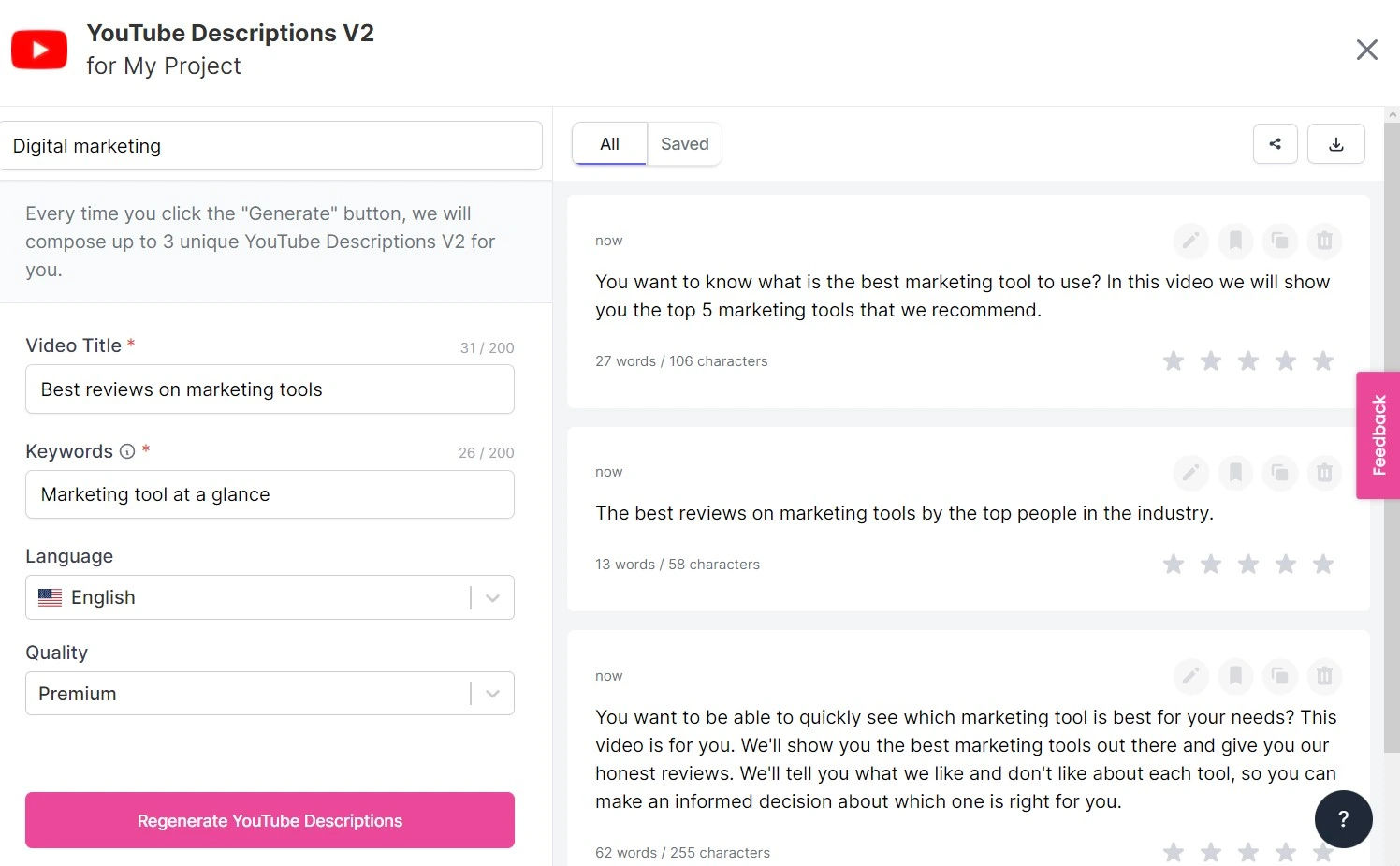Copy the top 5 marketing tools description
The image size is (1400, 866).
pyautogui.click(x=1279, y=241)
